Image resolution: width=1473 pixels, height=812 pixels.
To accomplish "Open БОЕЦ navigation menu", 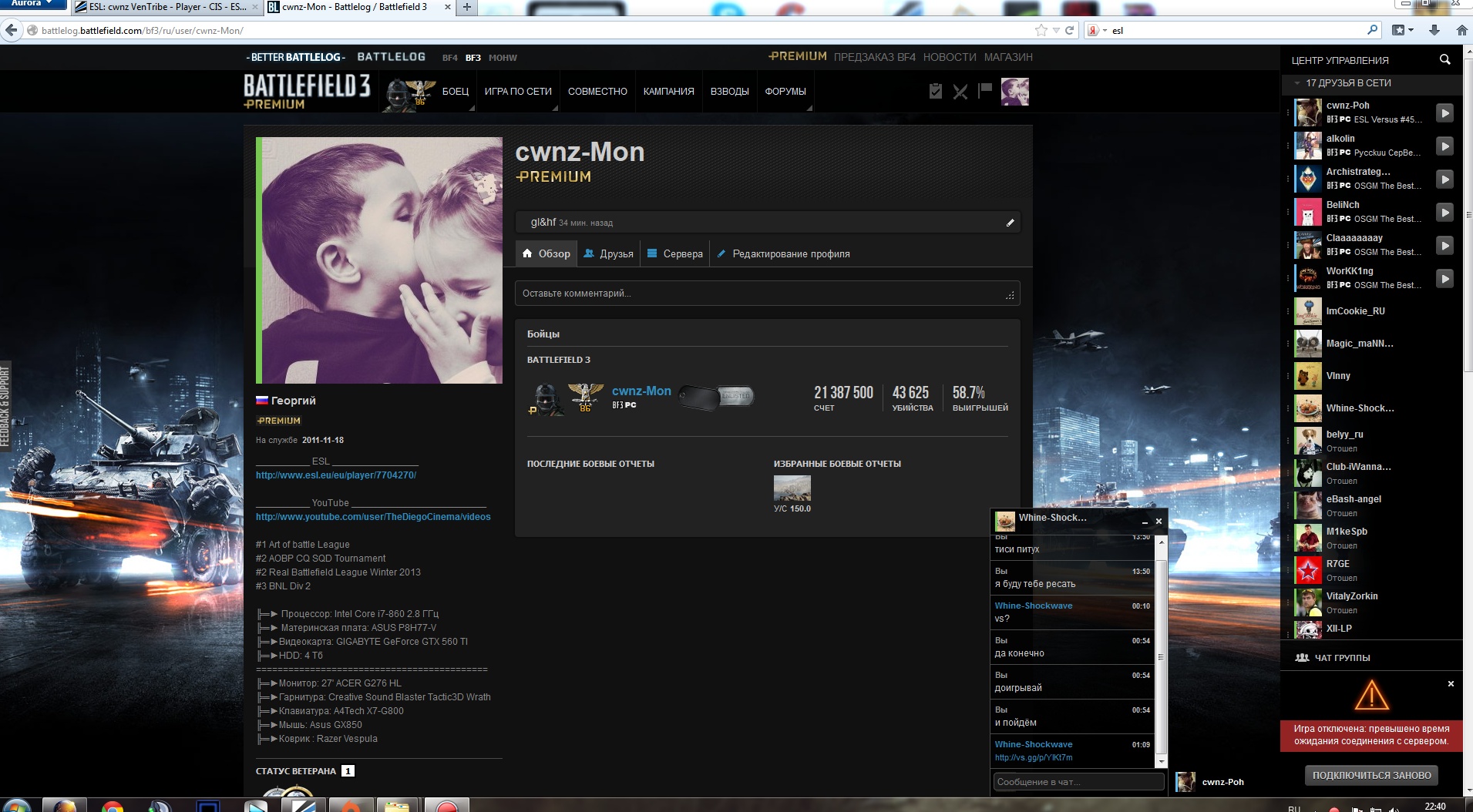I will pos(455,92).
